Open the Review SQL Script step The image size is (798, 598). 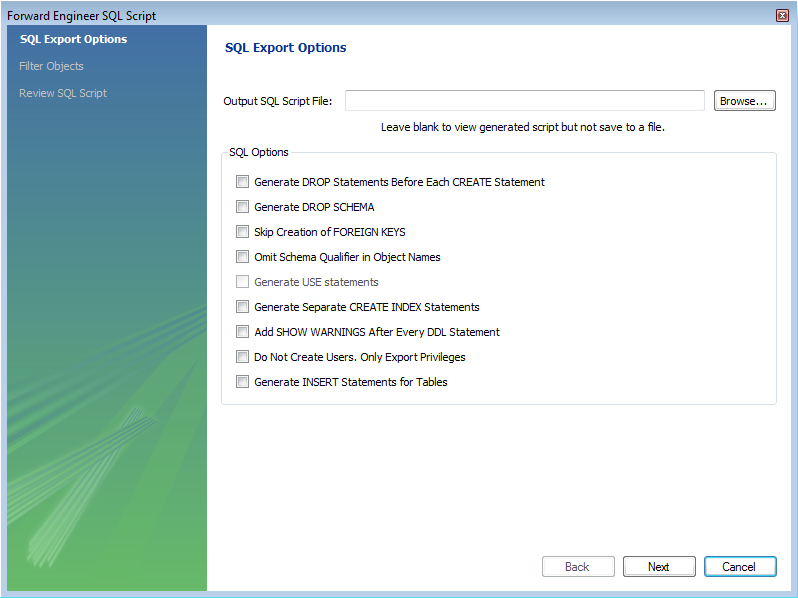[x=63, y=93]
